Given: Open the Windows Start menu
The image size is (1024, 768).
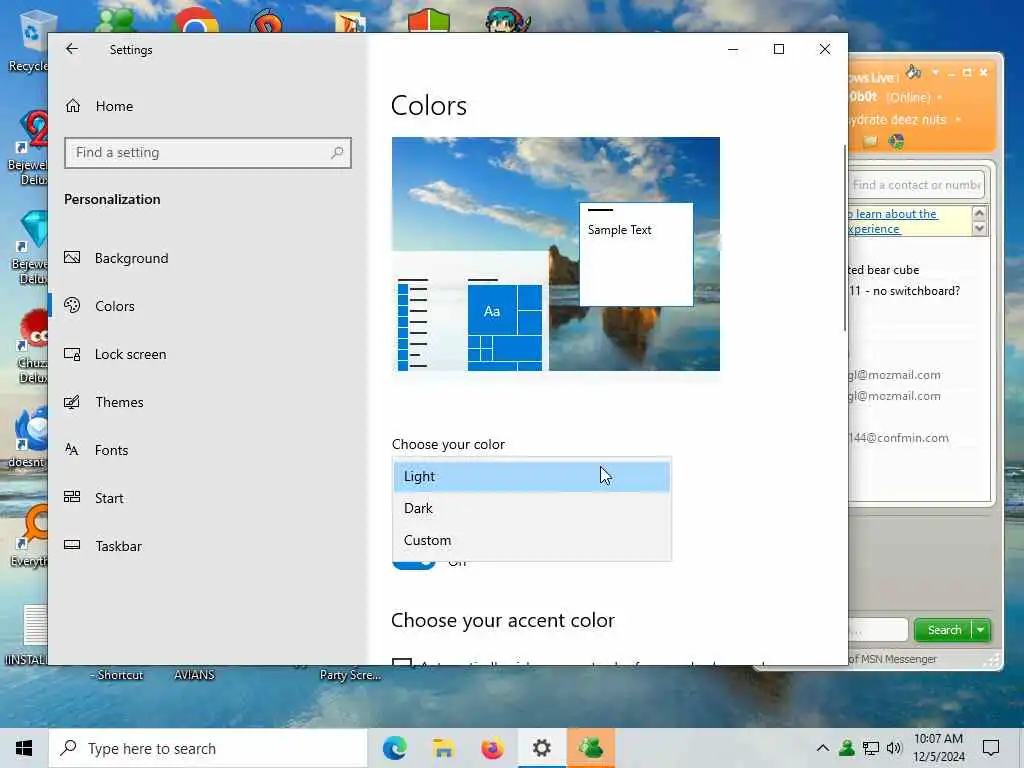Looking at the screenshot, I should (24, 748).
